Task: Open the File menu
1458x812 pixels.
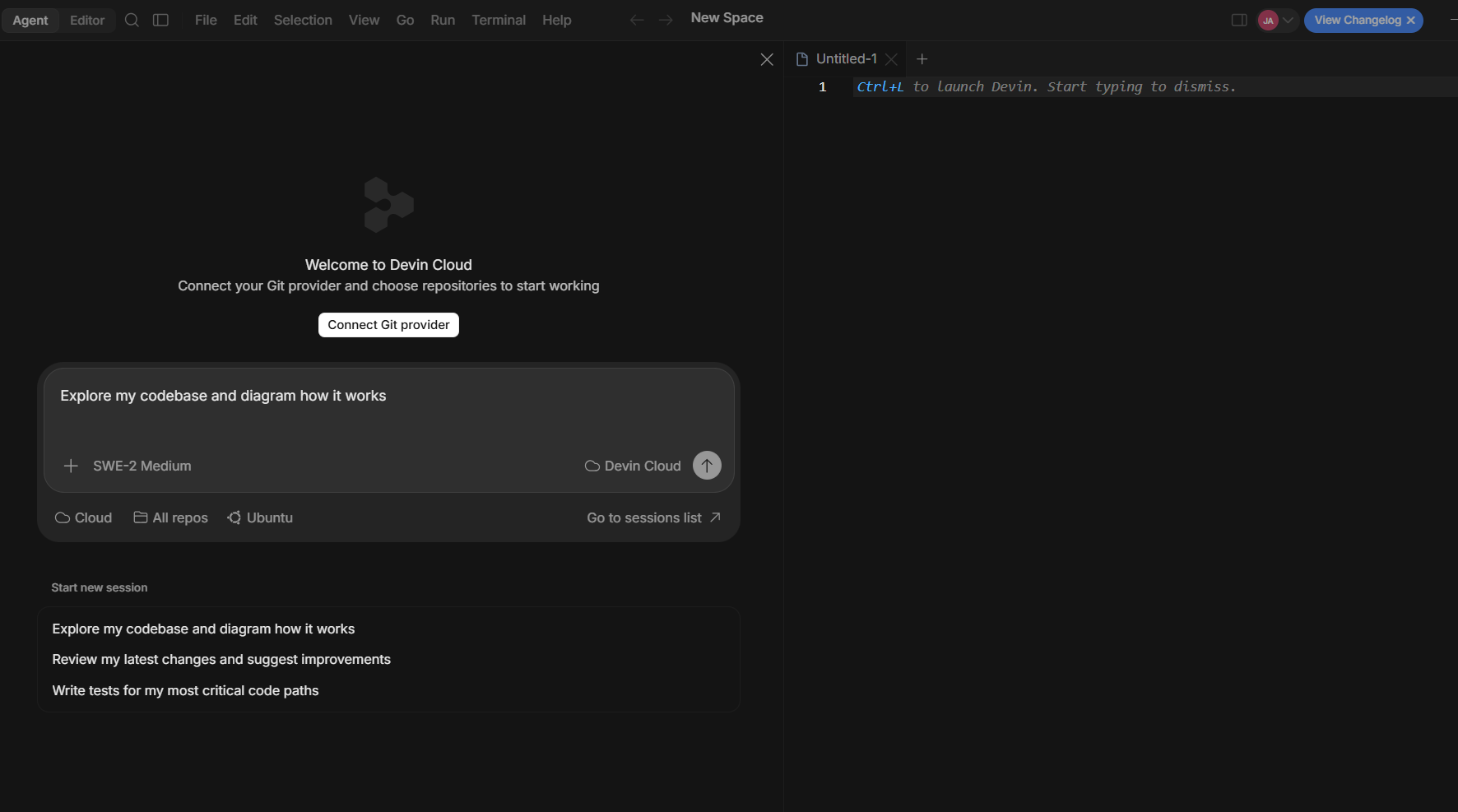Action: (x=206, y=20)
